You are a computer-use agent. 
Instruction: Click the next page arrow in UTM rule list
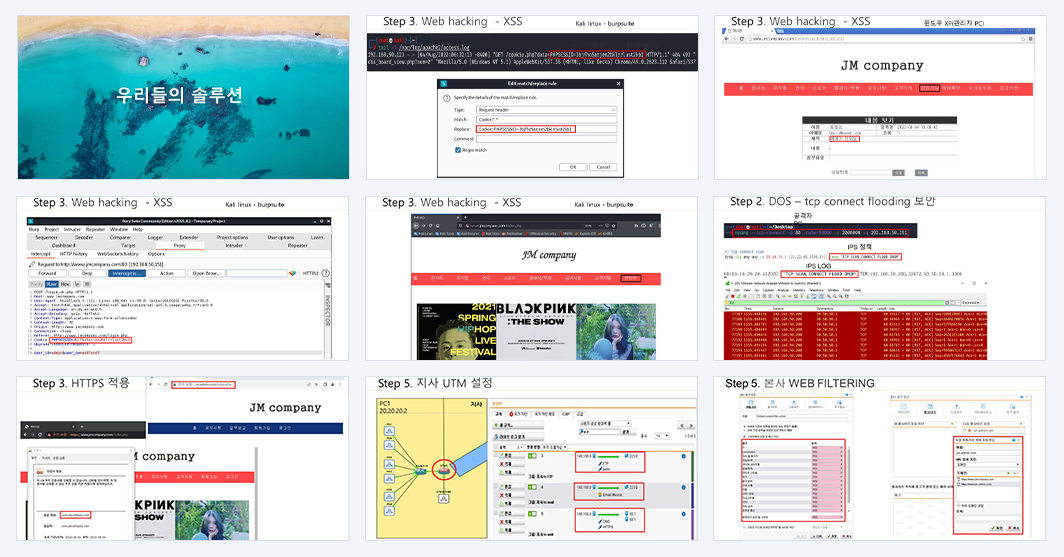[691, 425]
